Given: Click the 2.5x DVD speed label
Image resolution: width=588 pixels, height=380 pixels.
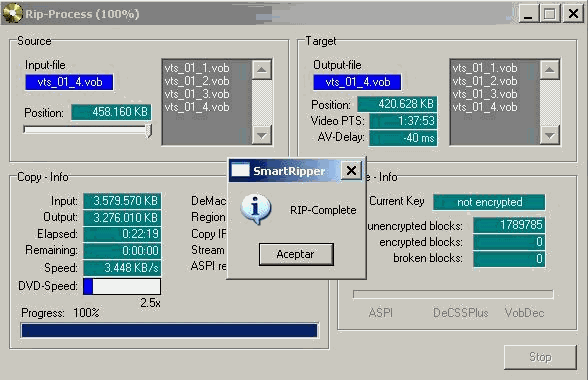Looking at the screenshot, I should pyautogui.click(x=150, y=303).
